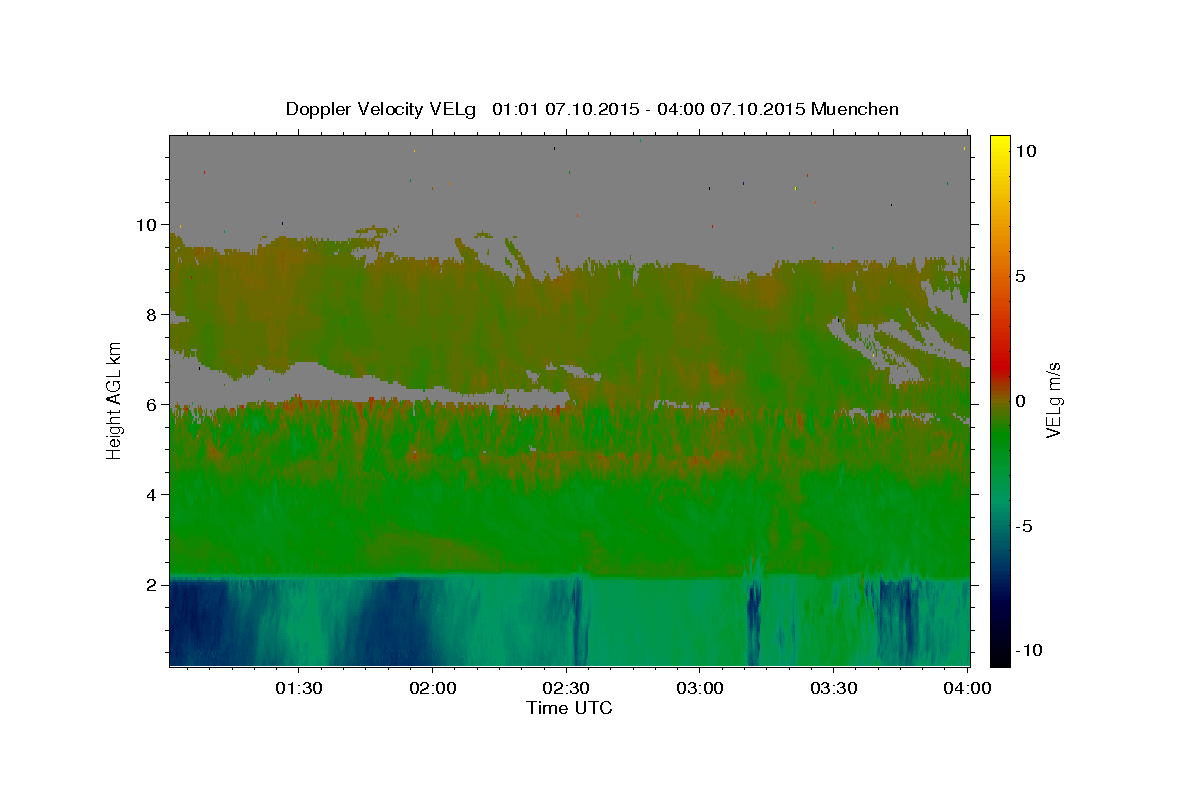Click the '03:30' time tick label
Screen dimensions: 1200x800
834,689
